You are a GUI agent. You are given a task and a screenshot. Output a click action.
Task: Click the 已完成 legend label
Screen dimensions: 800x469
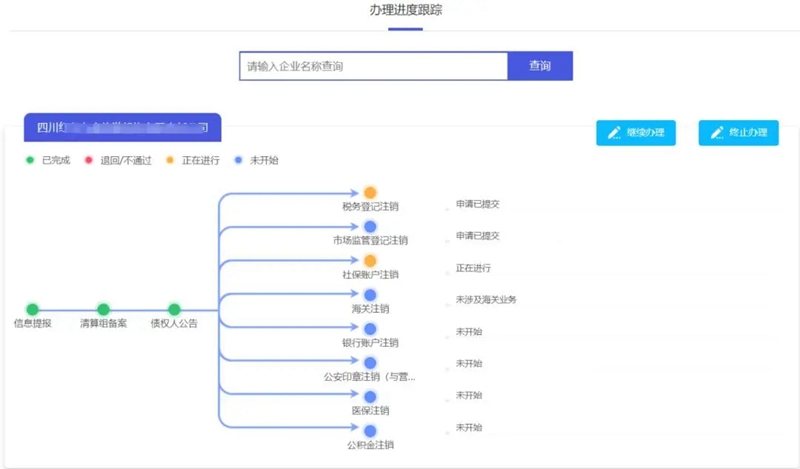point(56,160)
